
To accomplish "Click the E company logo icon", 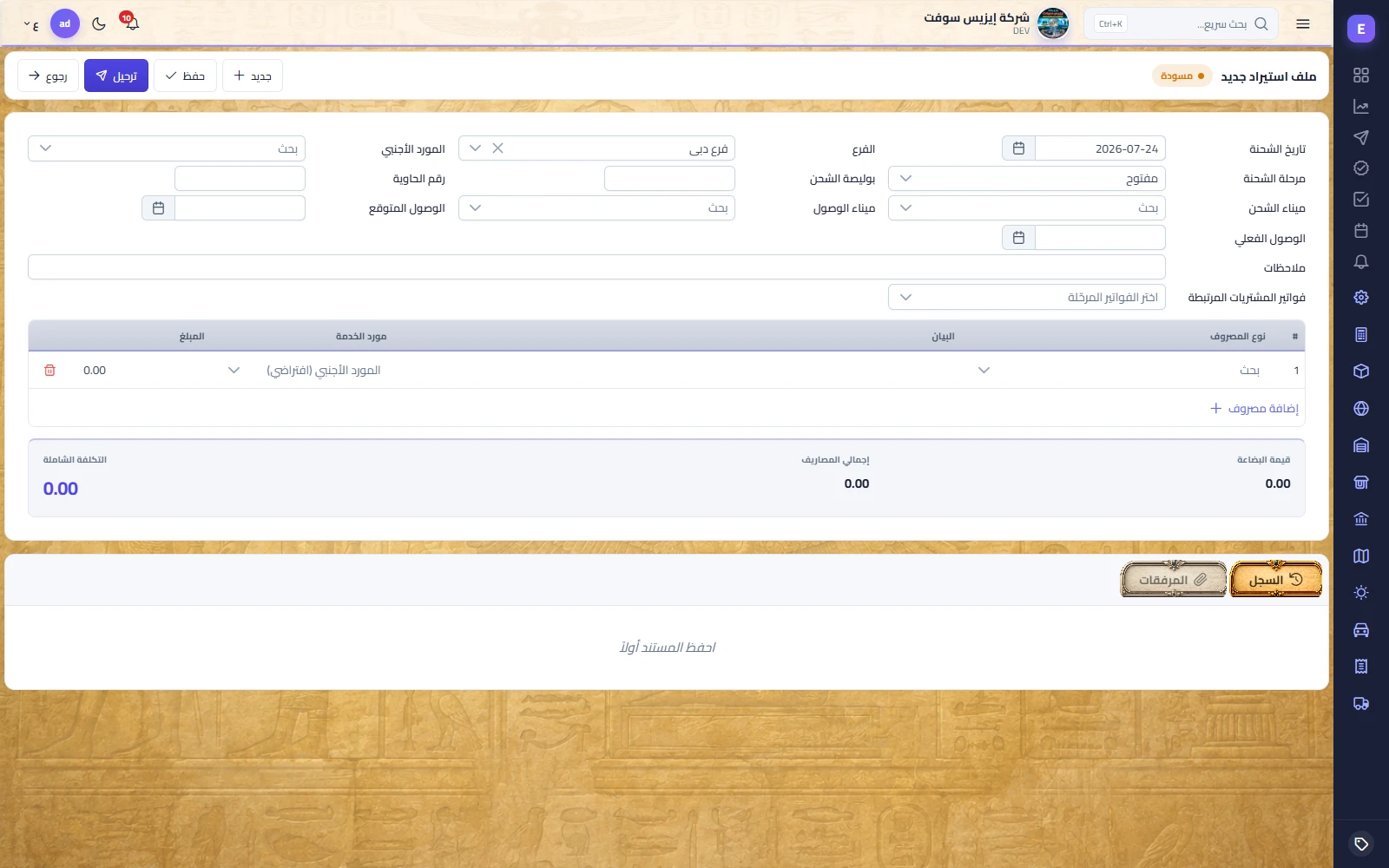I will (1360, 29).
